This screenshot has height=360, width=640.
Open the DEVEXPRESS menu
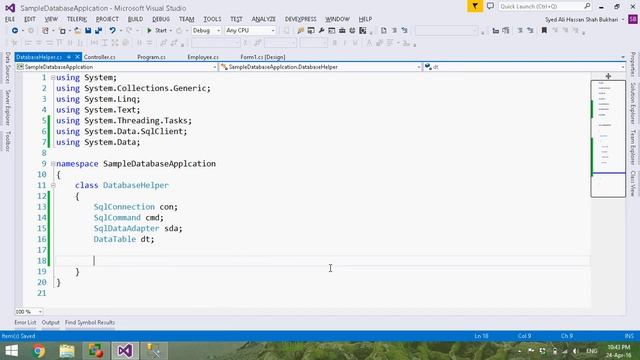tap(301, 19)
